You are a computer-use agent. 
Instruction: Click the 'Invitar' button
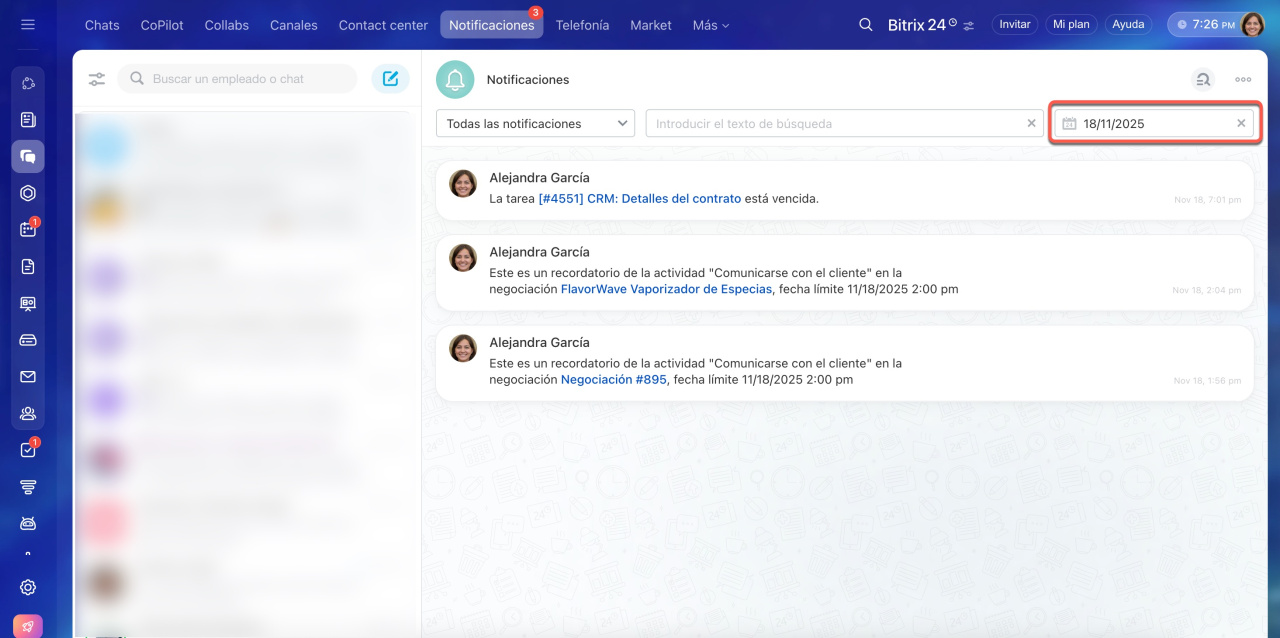point(1014,25)
